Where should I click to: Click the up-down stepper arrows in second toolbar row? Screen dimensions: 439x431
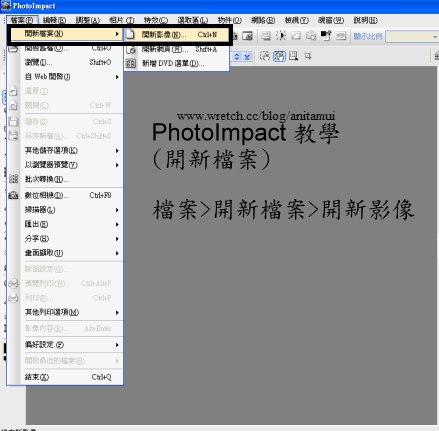pos(237,56)
